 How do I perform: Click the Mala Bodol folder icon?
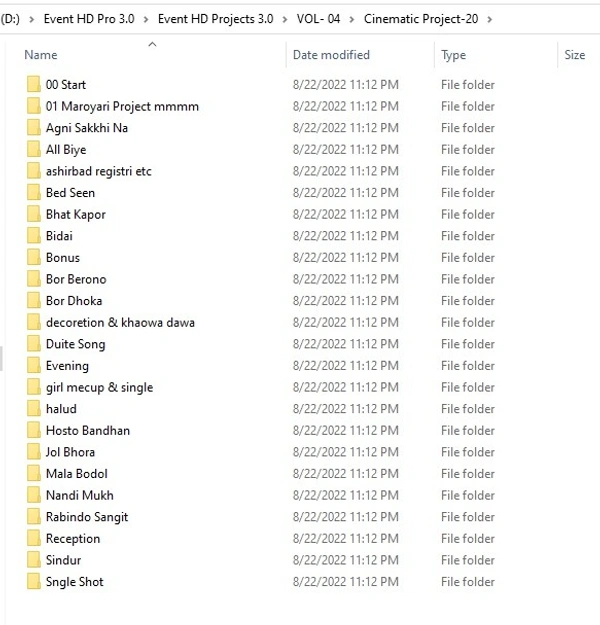click(x=33, y=474)
